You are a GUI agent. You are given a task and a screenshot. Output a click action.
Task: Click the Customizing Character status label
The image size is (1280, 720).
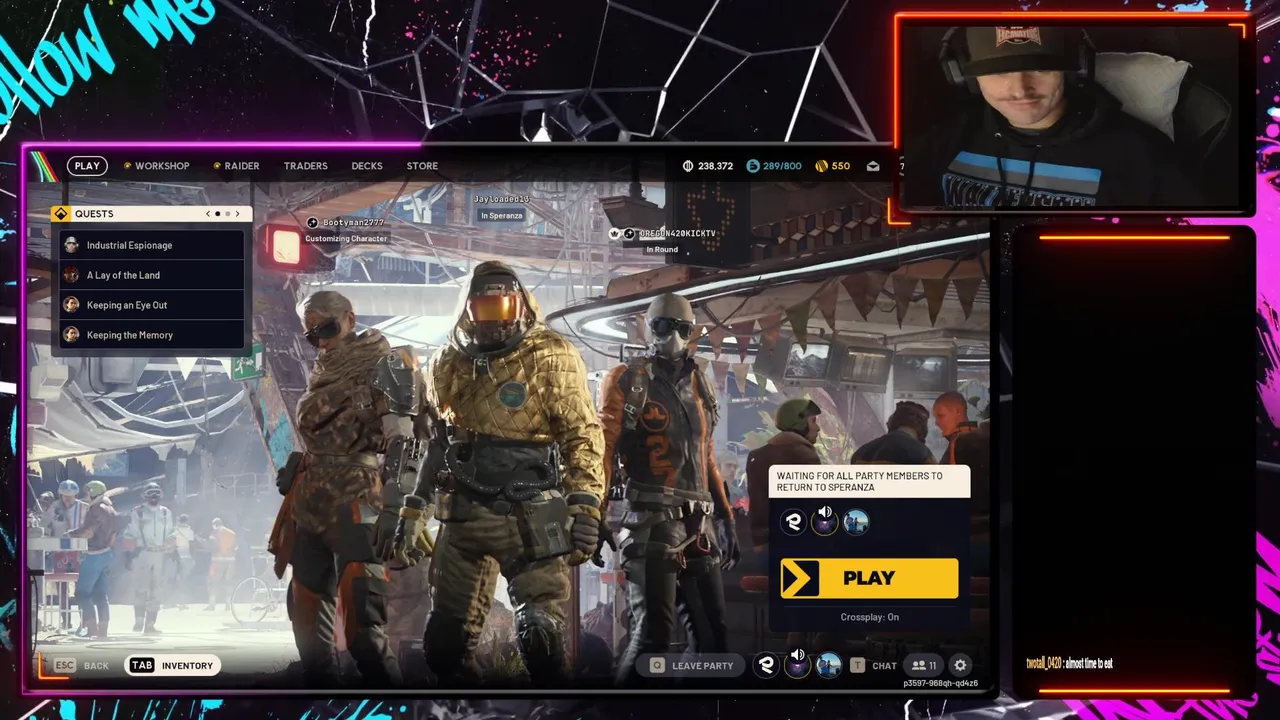pyautogui.click(x=346, y=239)
